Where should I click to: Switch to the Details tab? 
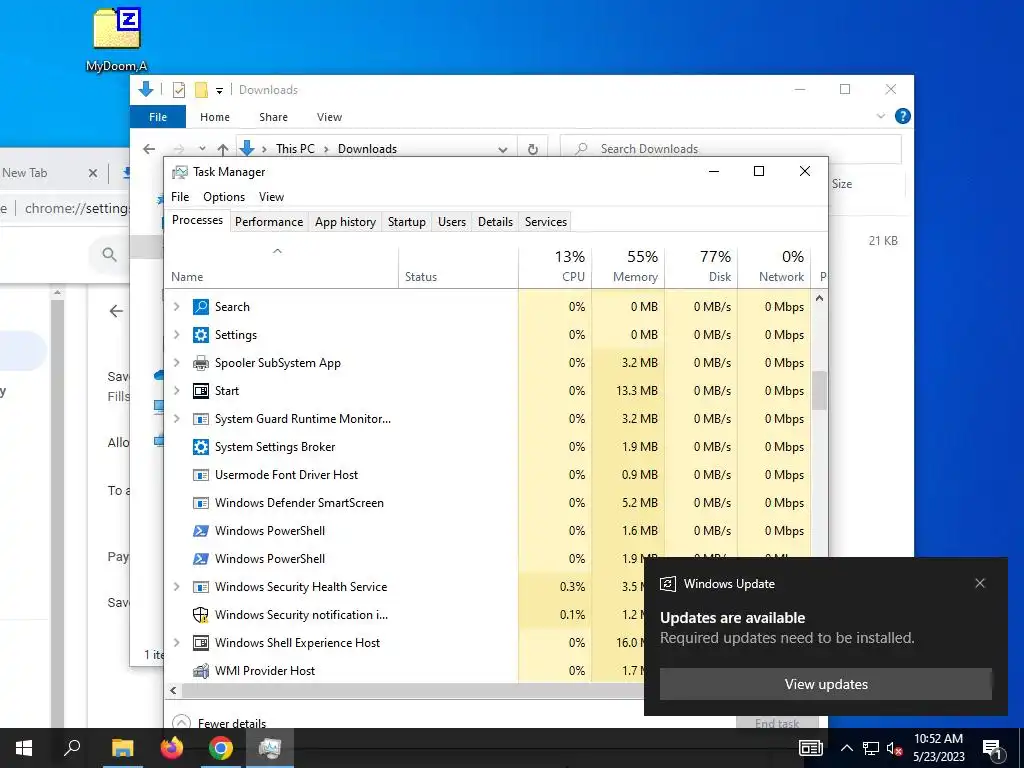pyautogui.click(x=495, y=221)
